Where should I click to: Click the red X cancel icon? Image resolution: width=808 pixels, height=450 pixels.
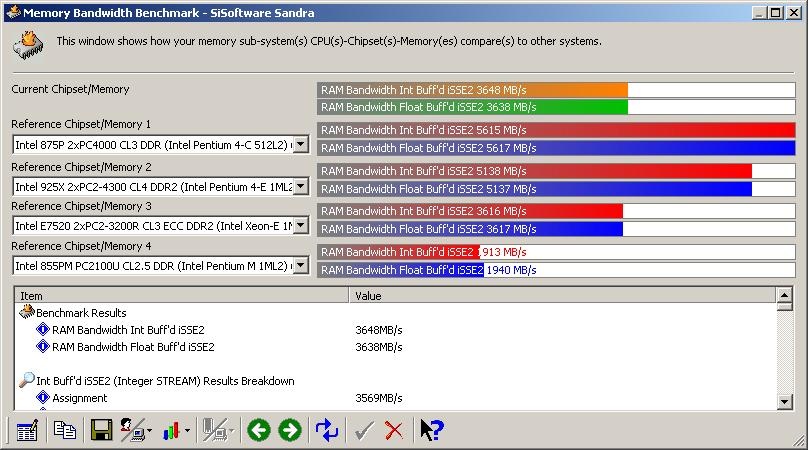coord(394,430)
